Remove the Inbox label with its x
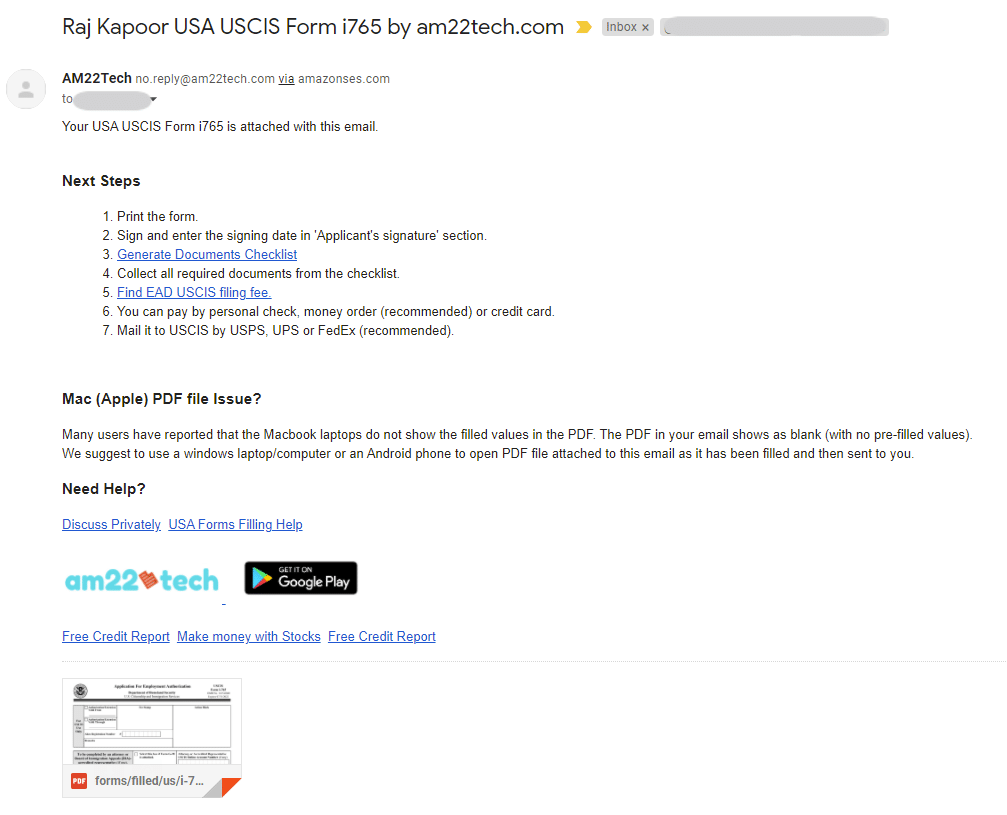The height and width of the screenshot is (815, 1007). [645, 27]
